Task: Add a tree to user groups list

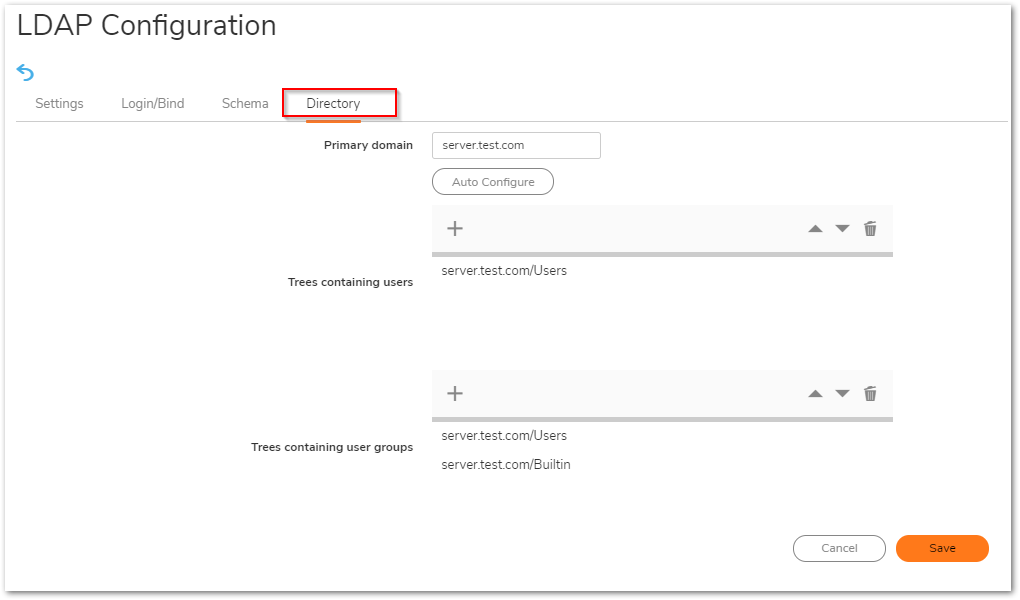Action: coord(455,393)
